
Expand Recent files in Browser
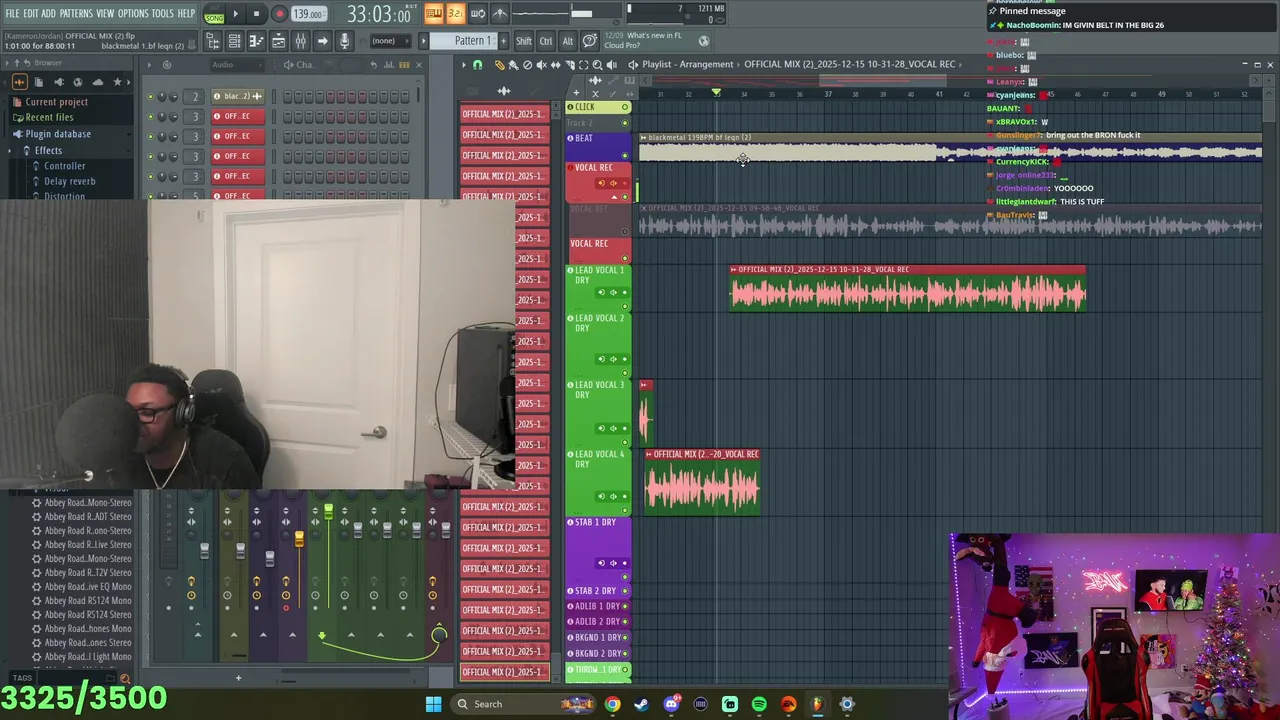49,118
